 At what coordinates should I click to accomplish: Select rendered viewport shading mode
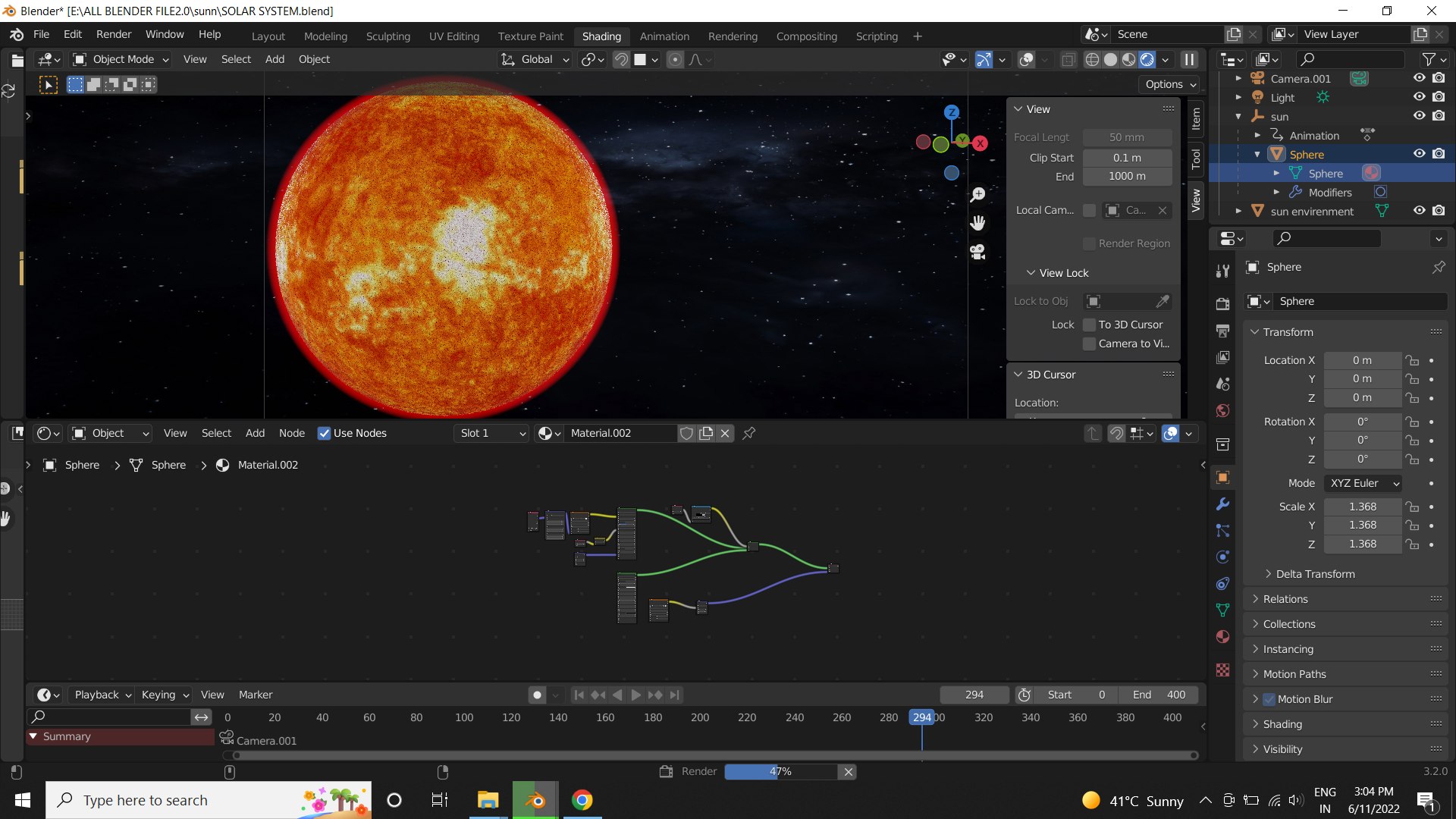pyautogui.click(x=1147, y=59)
